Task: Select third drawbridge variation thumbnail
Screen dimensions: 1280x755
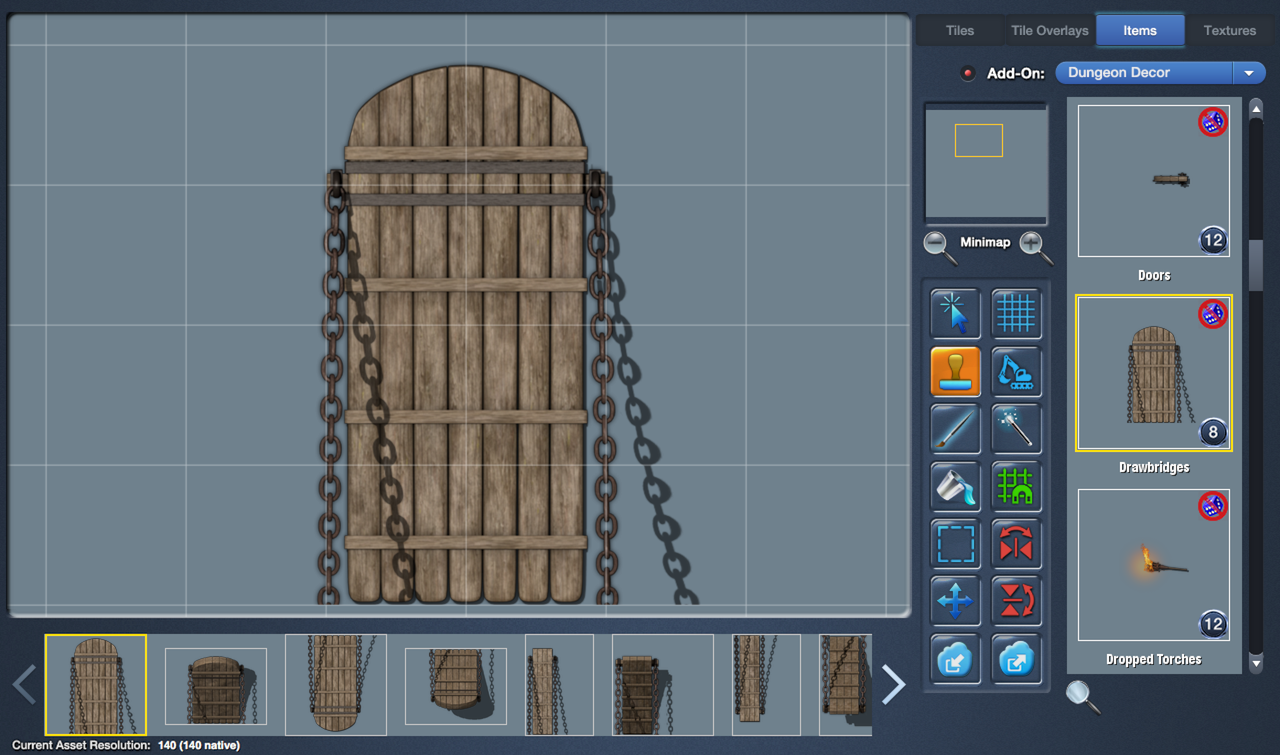Action: tap(336, 685)
